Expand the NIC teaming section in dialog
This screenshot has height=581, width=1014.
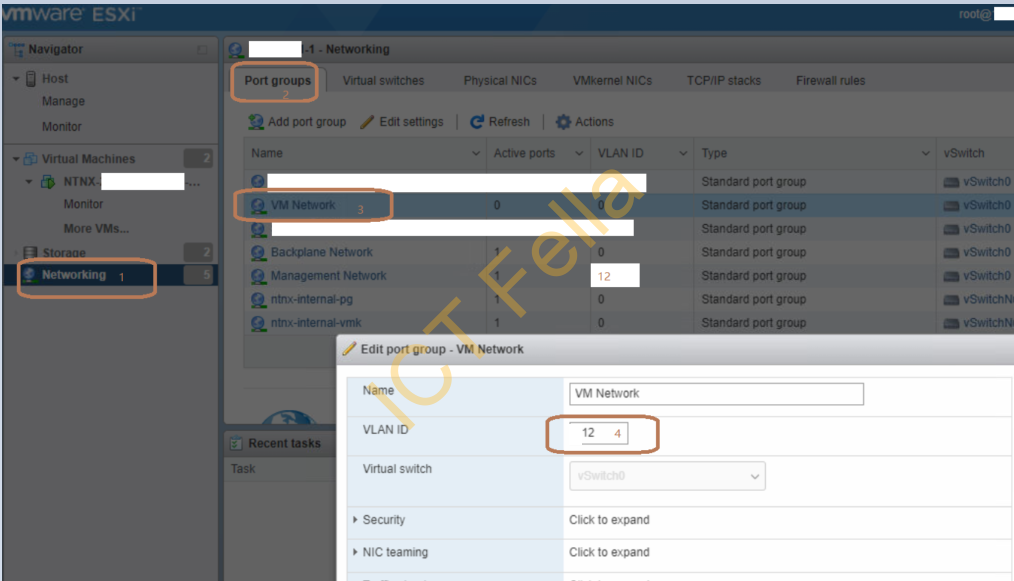355,552
